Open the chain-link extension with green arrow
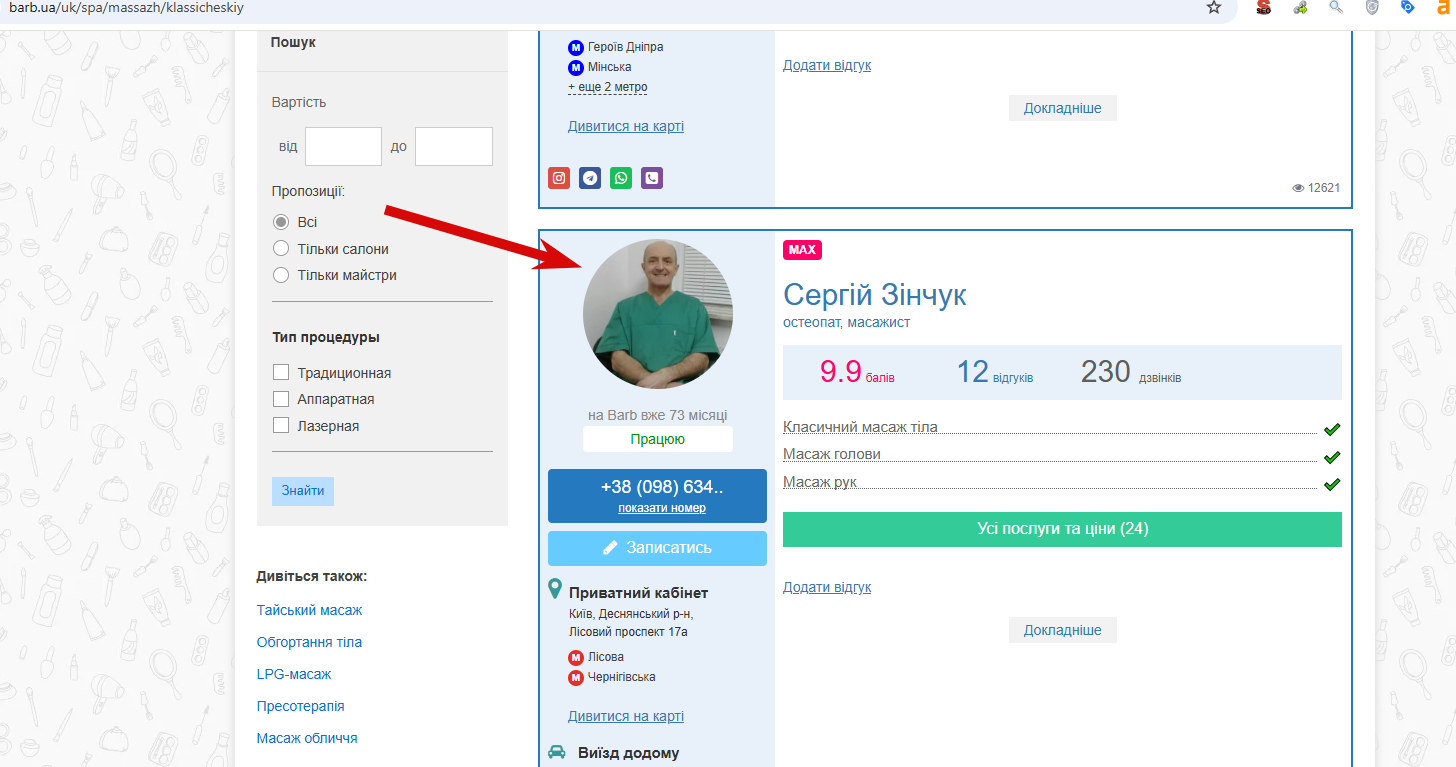This screenshot has width=1456, height=767. [x=1300, y=7]
